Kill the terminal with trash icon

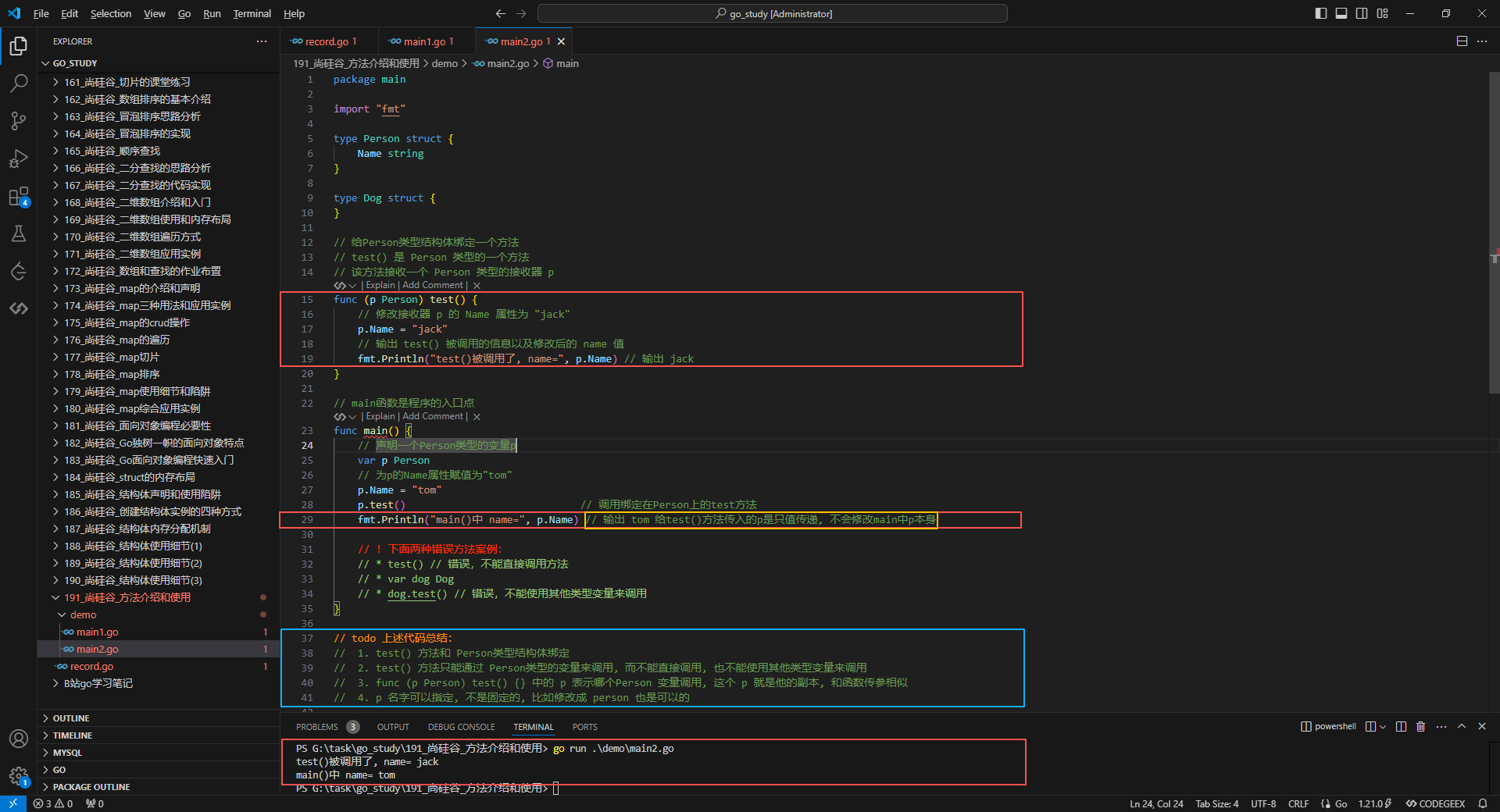[x=1421, y=726]
